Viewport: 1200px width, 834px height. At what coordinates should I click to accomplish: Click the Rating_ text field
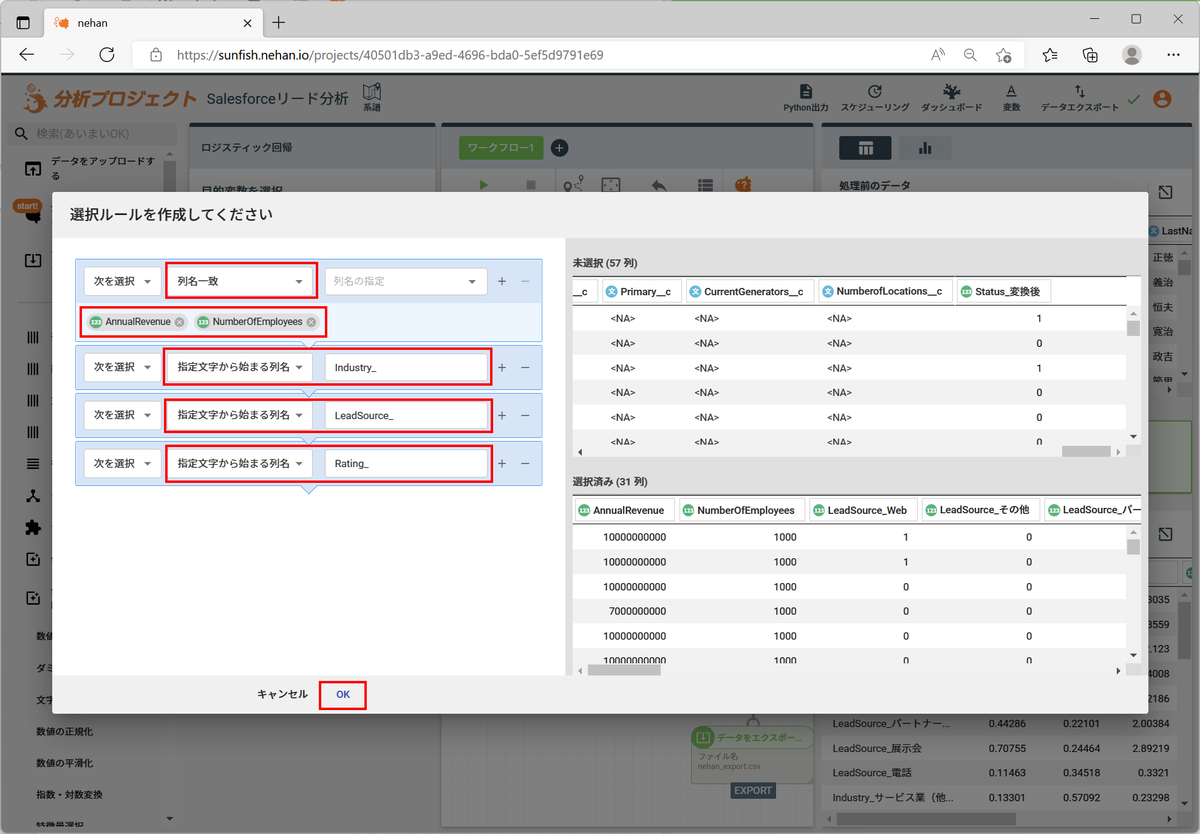click(405, 463)
